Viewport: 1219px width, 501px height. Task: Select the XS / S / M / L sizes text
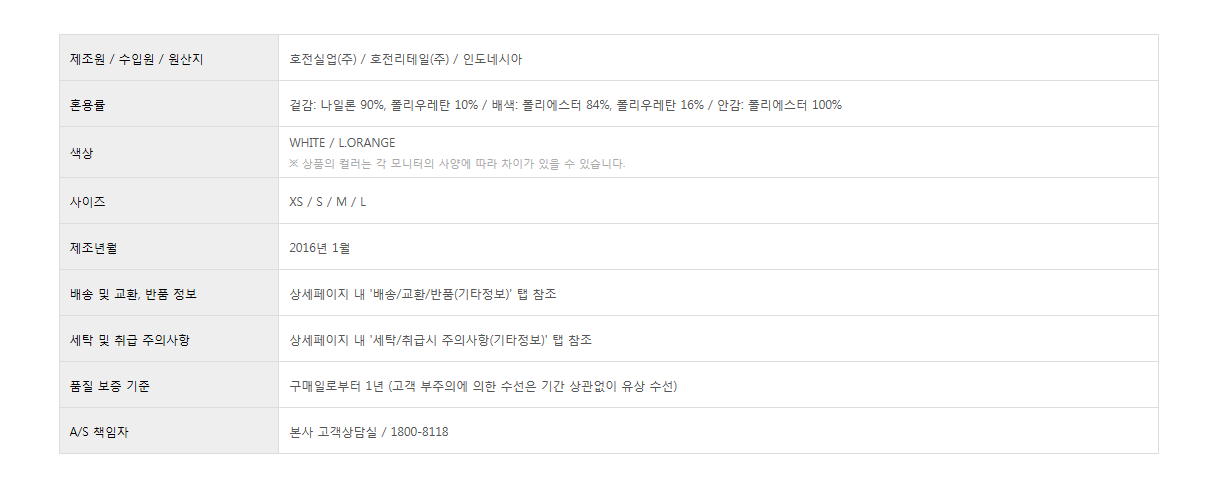[x=328, y=202]
